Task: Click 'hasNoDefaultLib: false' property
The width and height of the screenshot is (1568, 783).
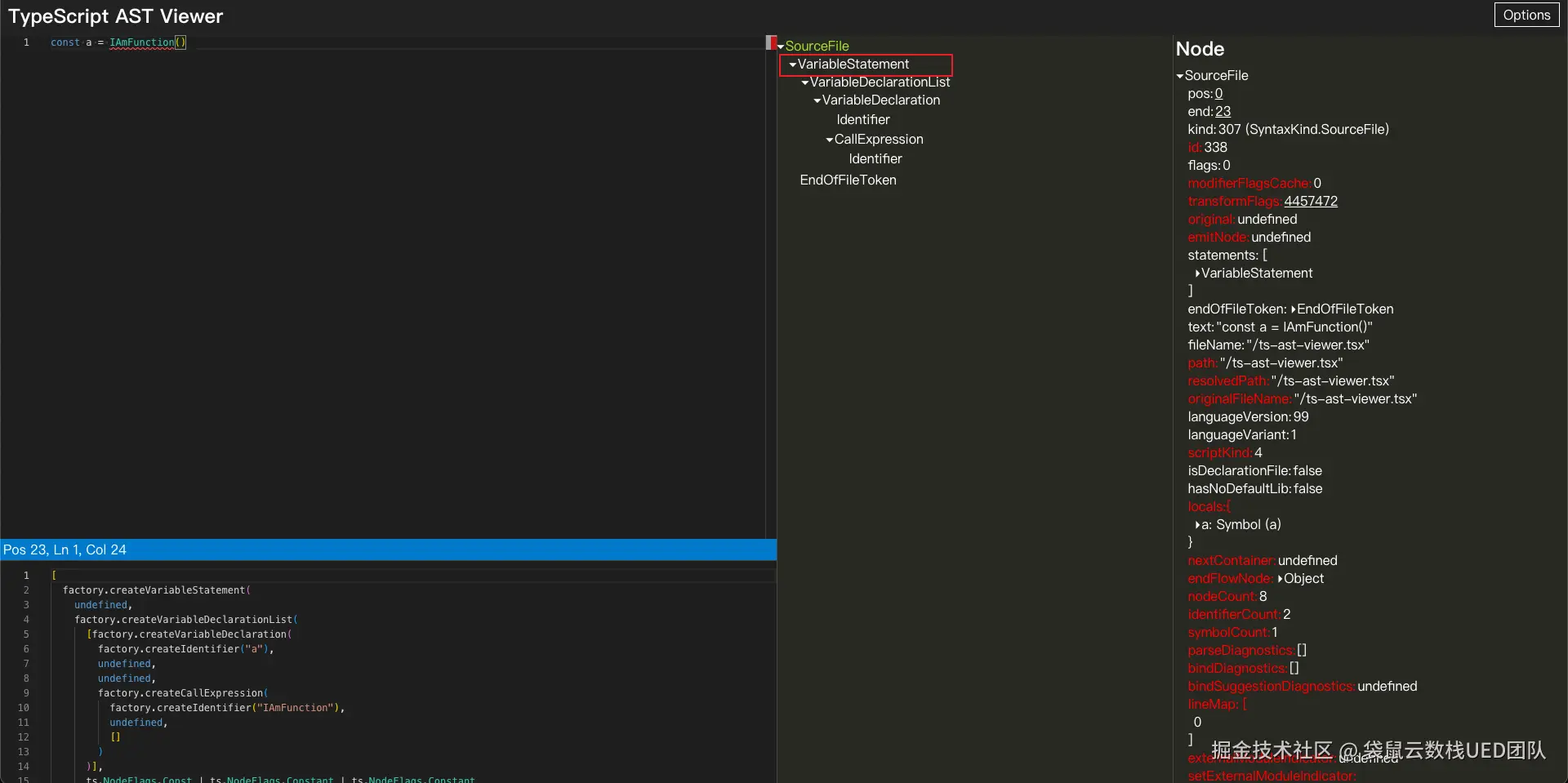Action: [1255, 489]
